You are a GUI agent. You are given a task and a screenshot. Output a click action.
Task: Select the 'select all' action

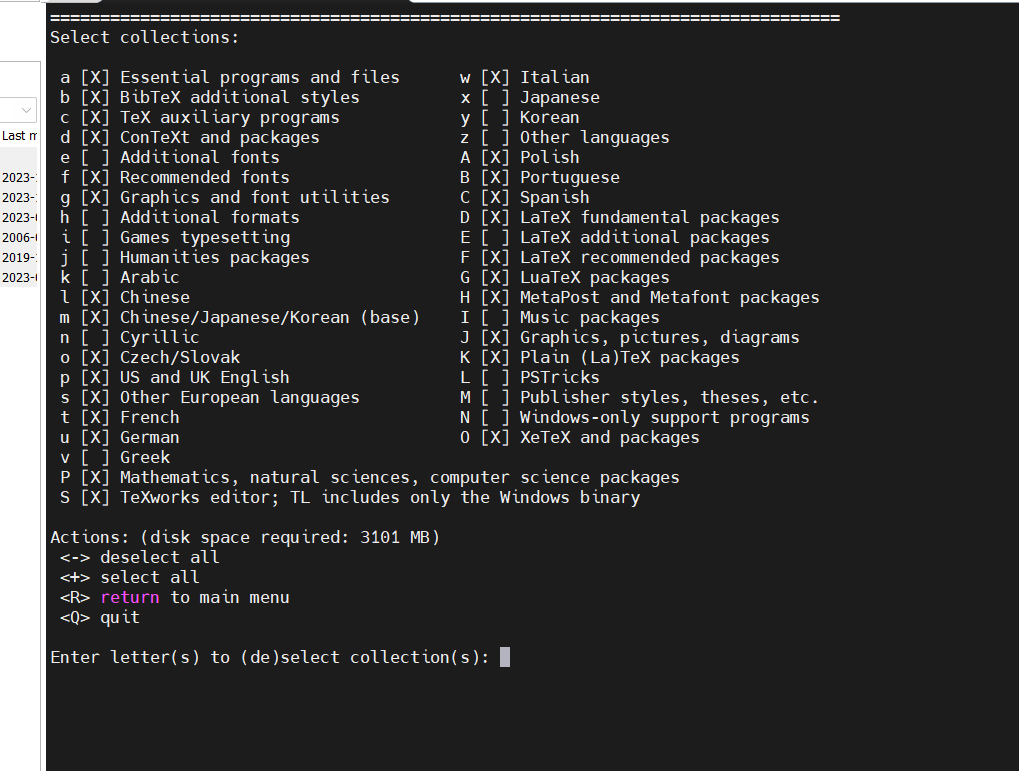pos(130,577)
